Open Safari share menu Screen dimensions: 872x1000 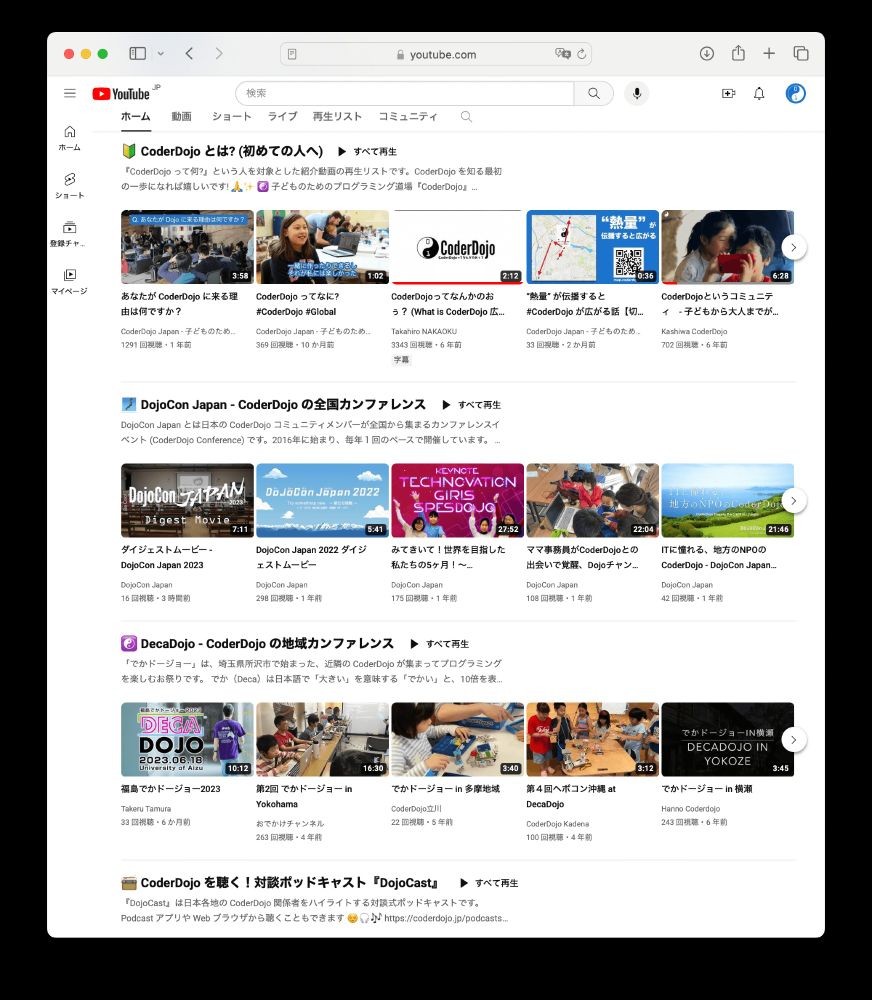pyautogui.click(x=738, y=53)
